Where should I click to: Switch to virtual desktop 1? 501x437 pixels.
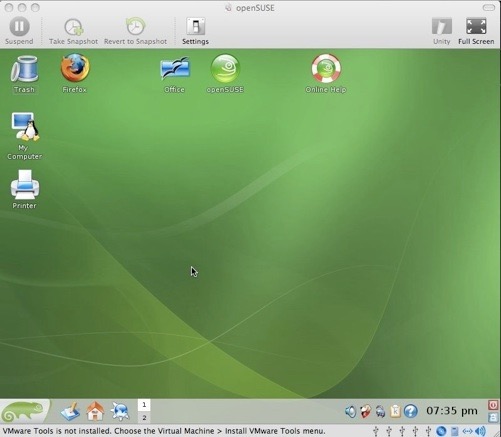144,405
